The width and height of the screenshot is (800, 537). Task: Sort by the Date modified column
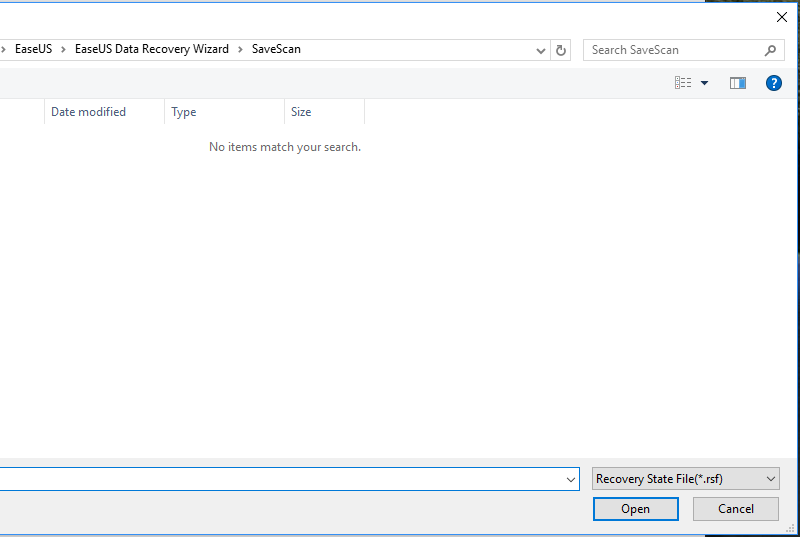coord(104,112)
